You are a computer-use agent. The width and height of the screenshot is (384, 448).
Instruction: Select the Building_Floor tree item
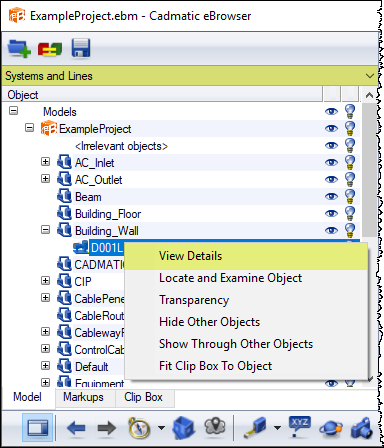tap(108, 214)
